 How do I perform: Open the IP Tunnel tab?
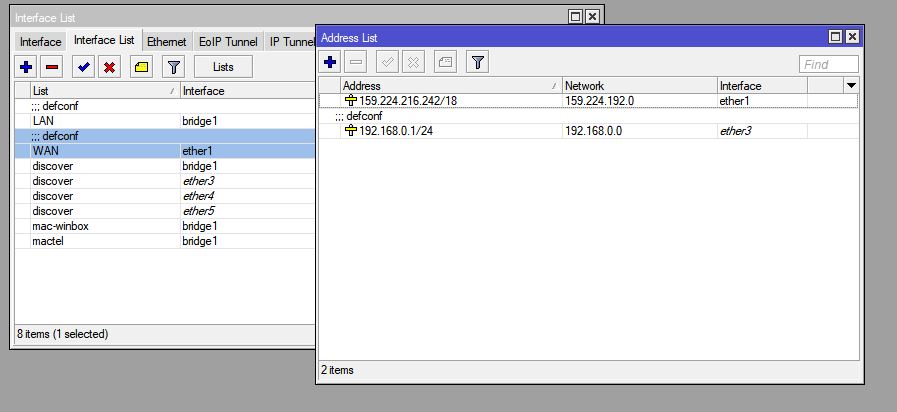pos(291,42)
